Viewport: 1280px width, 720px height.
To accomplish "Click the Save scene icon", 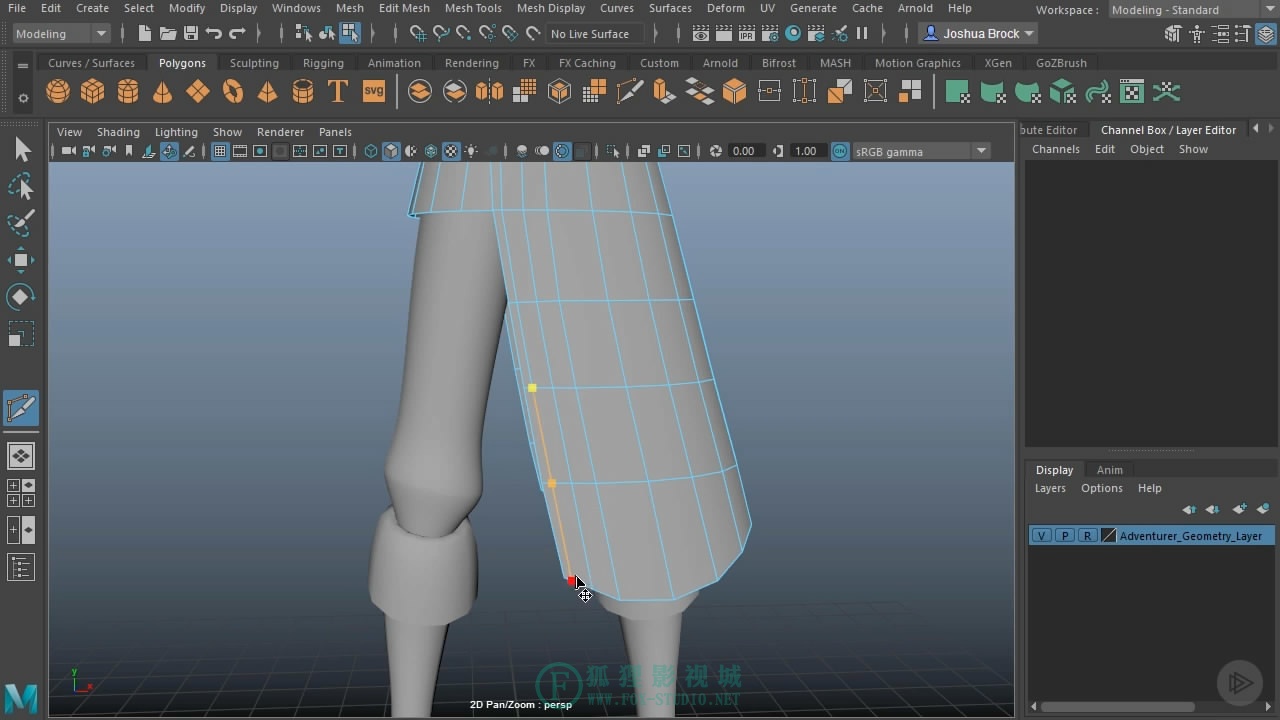I will [190, 33].
